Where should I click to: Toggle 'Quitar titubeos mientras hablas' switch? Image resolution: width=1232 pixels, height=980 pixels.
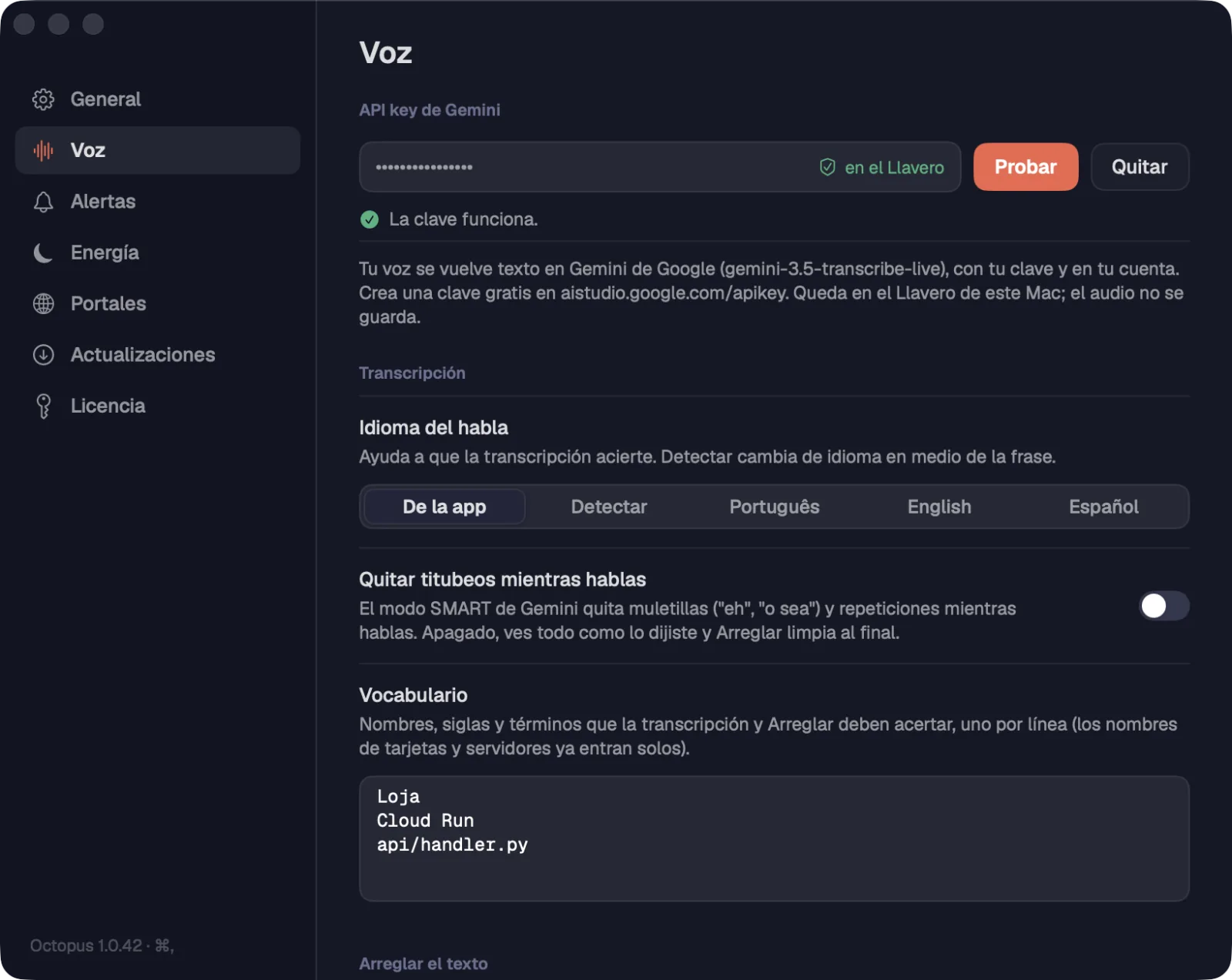(x=1164, y=606)
